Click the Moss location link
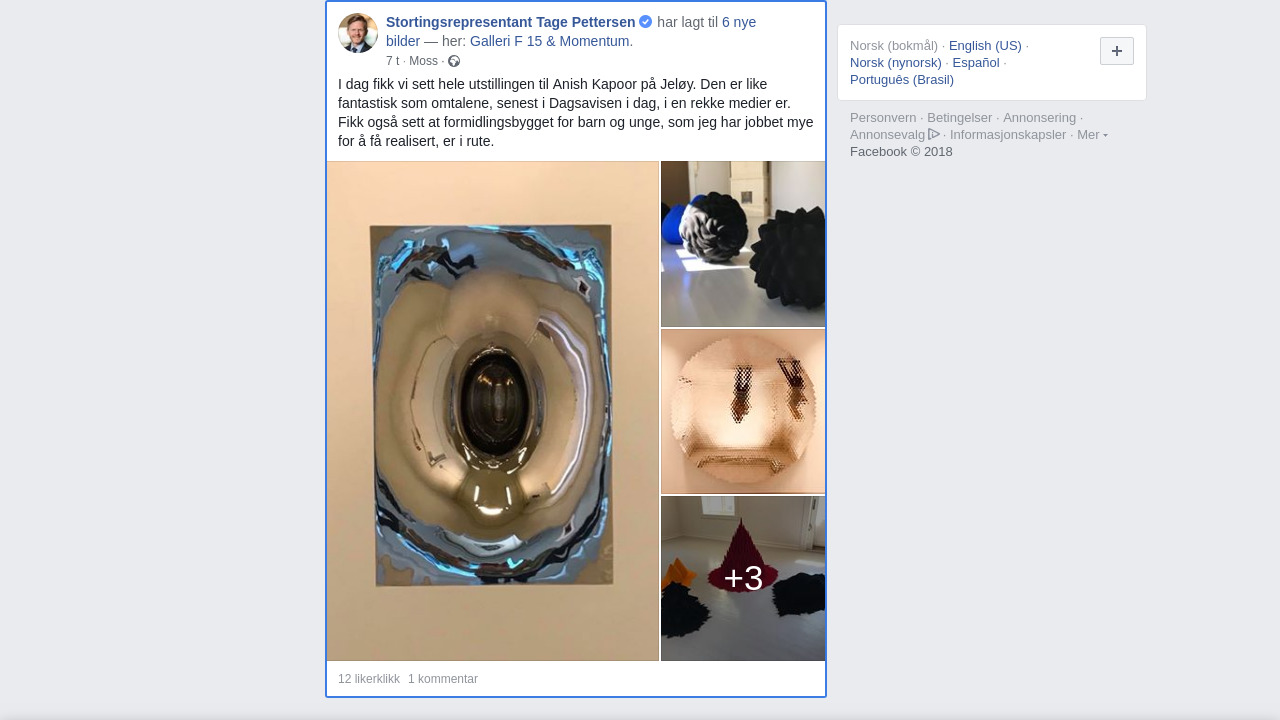Image resolution: width=1280 pixels, height=720 pixels. (x=423, y=61)
